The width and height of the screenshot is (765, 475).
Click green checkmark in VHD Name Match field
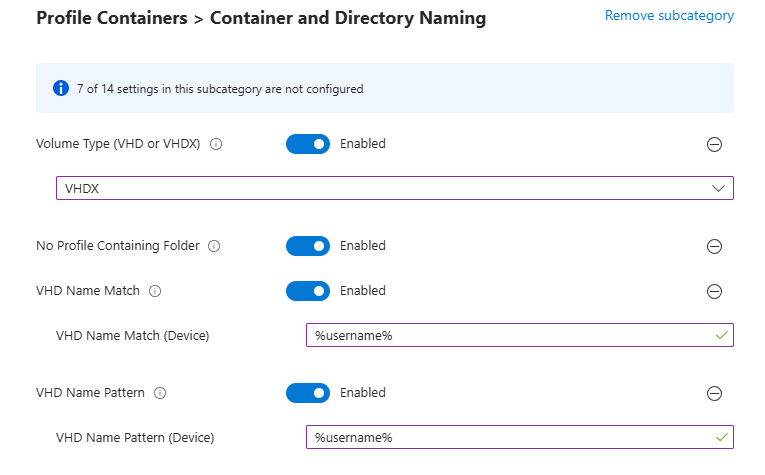coord(720,335)
